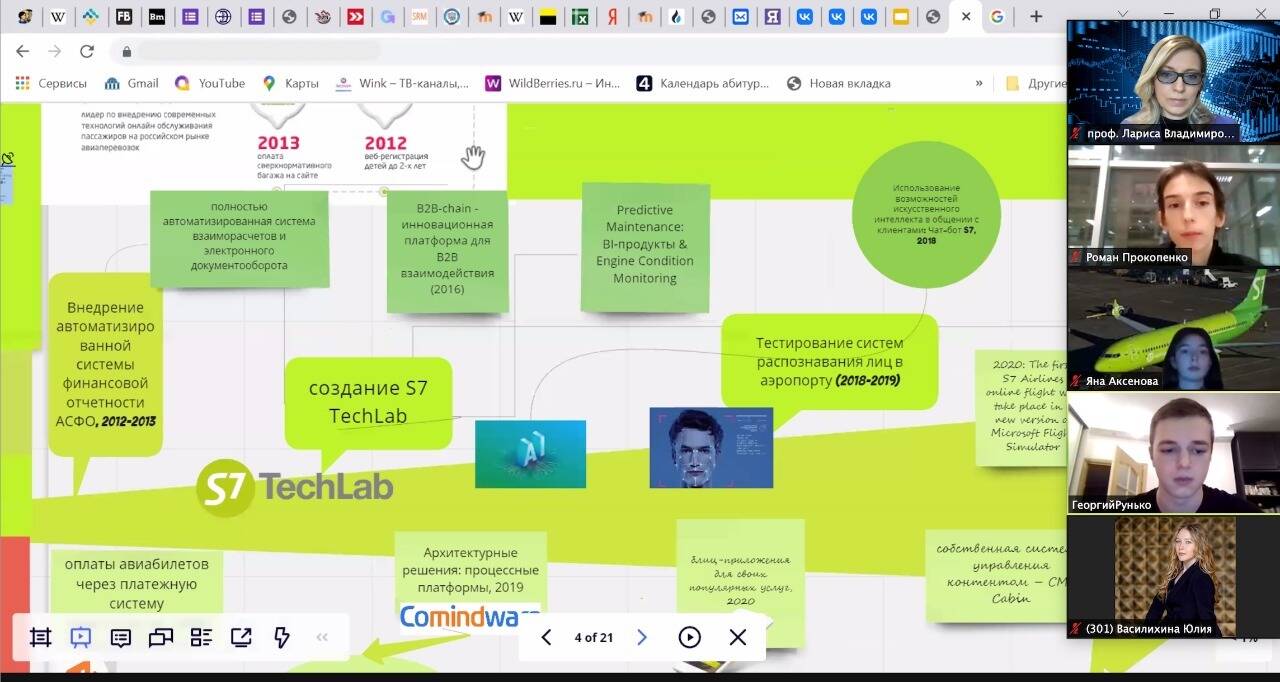Click the export/share board icon
This screenshot has width=1280, height=682.
tap(241, 637)
